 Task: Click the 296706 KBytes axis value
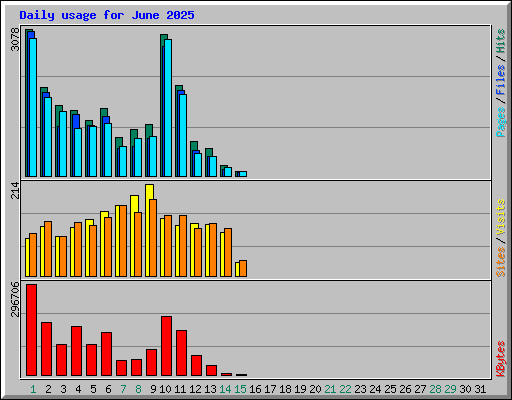coord(15,299)
